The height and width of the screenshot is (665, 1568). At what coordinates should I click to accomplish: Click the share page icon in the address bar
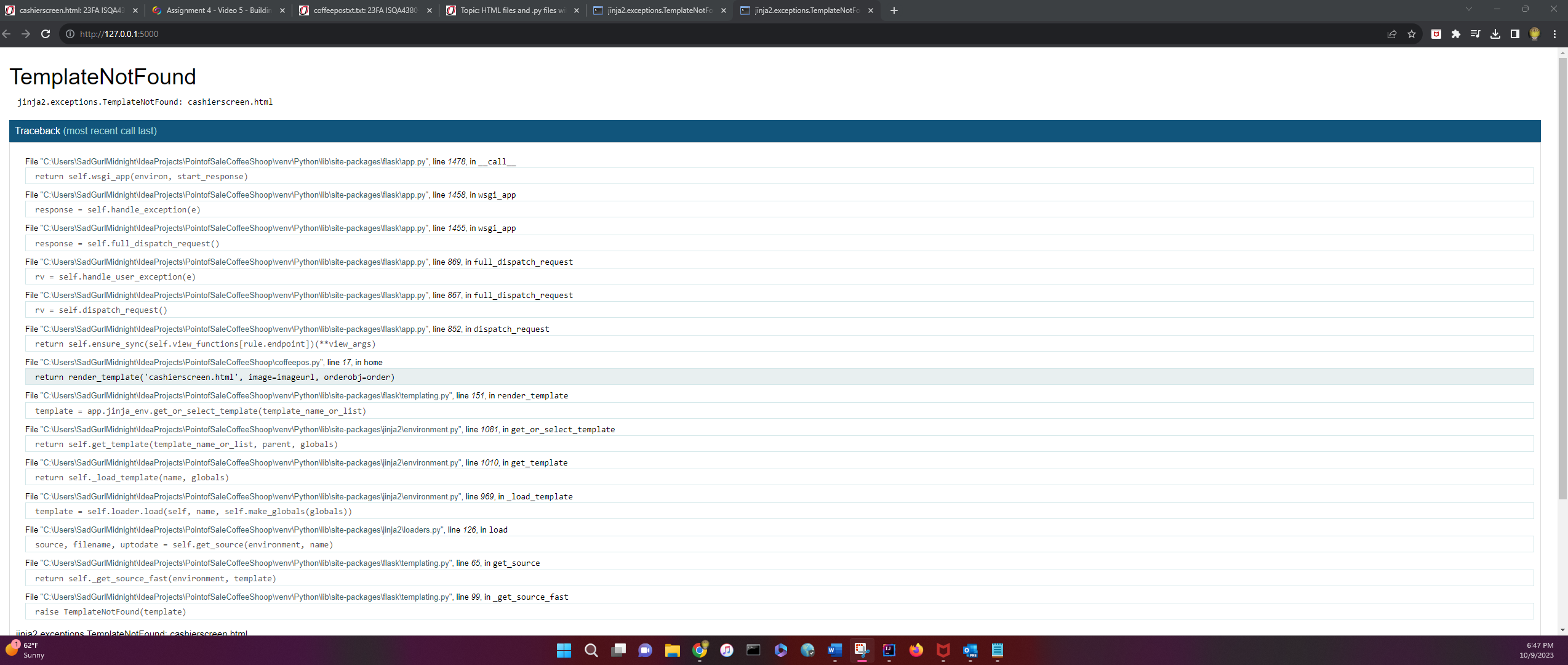(1392, 34)
